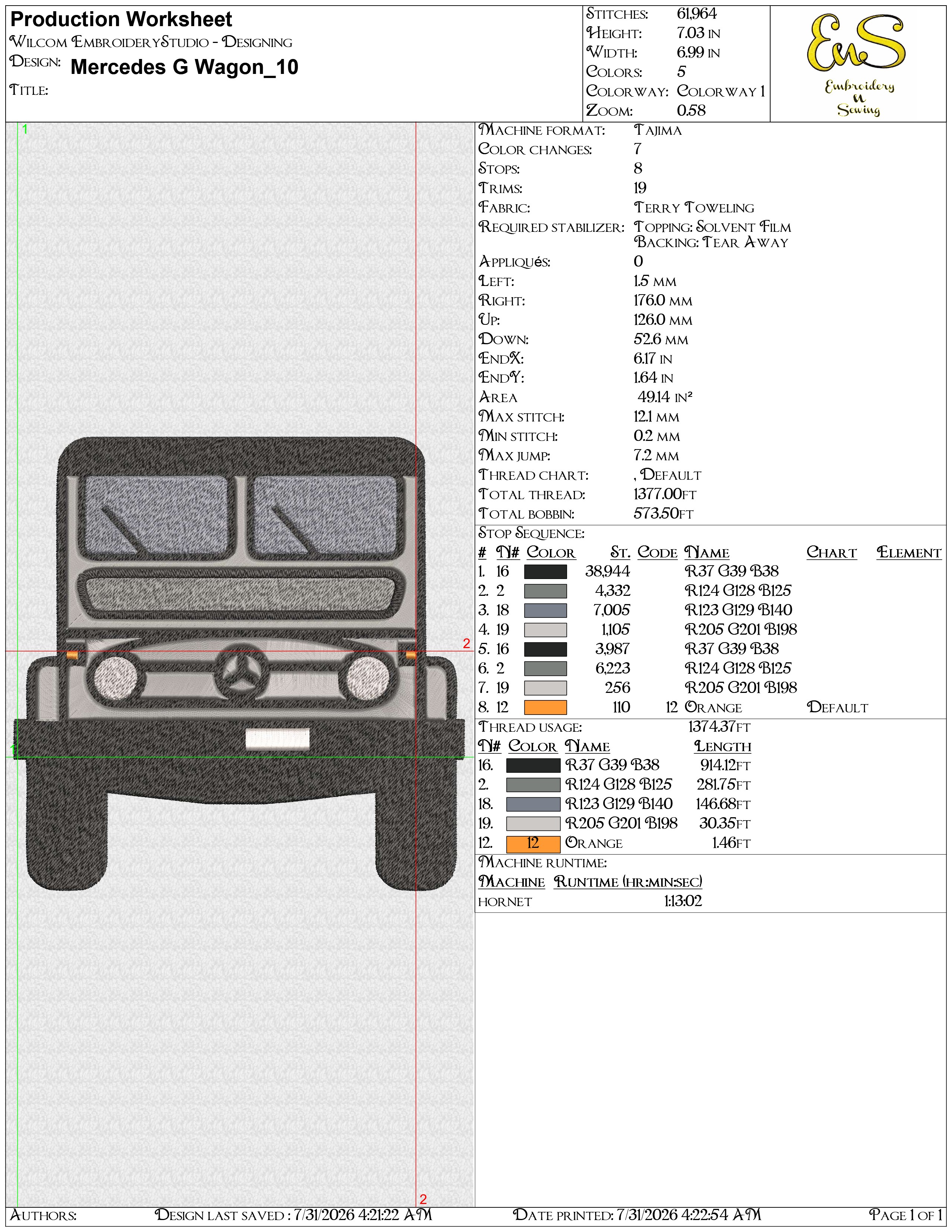Click the 'Authors:' footer label
The width and height of the screenshot is (952, 1232).
pyautogui.click(x=43, y=1215)
